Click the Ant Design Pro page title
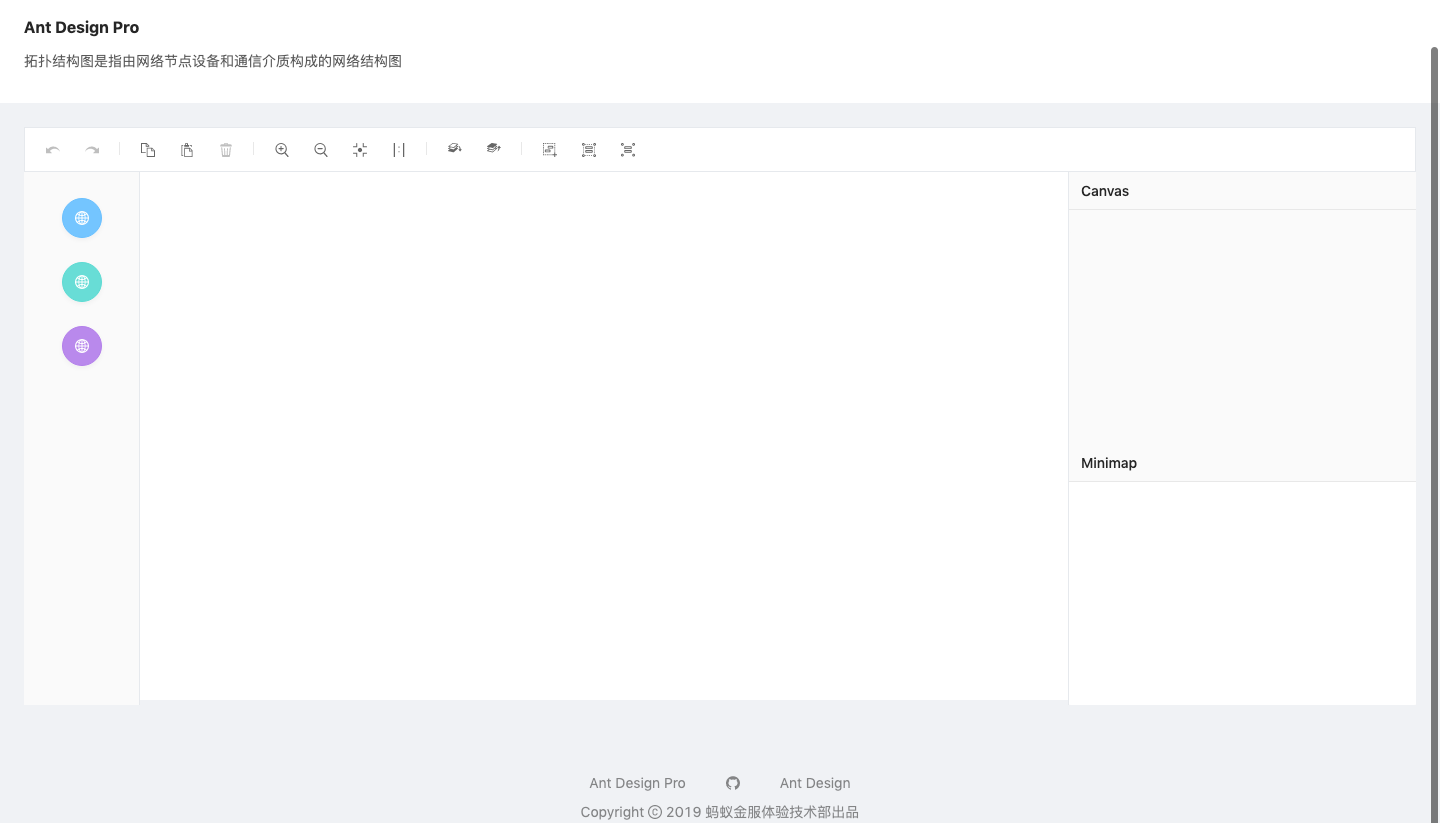 (x=82, y=28)
